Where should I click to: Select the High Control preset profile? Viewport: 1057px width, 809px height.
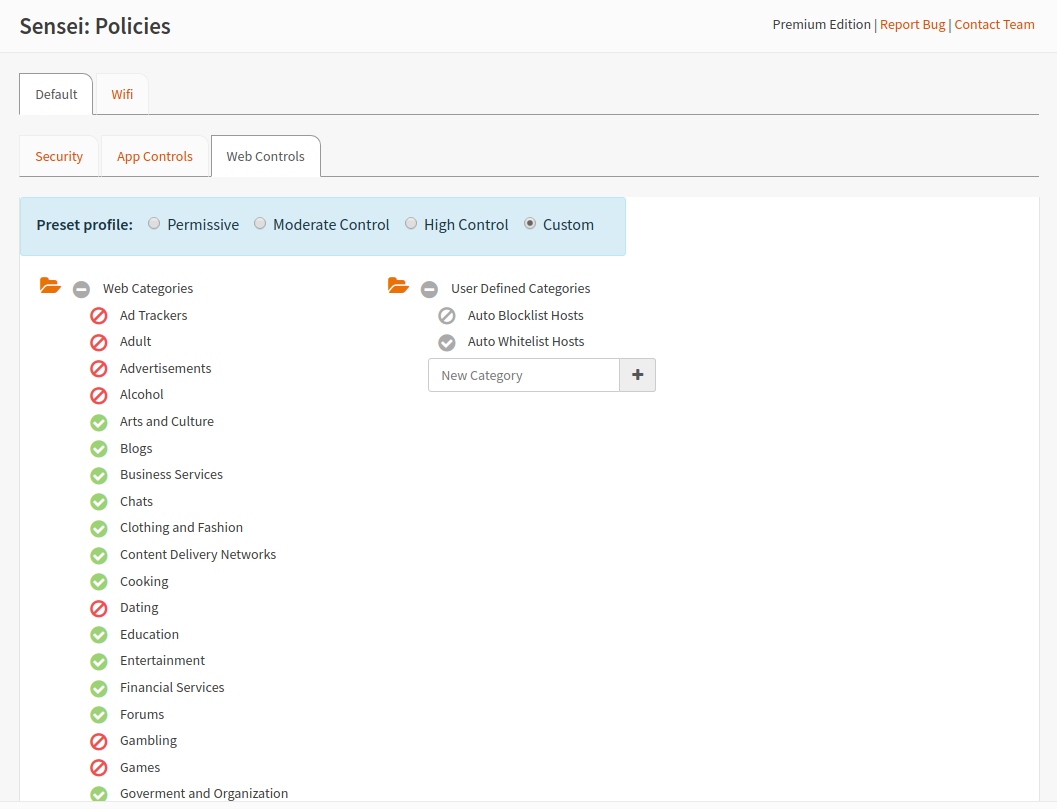coord(411,223)
